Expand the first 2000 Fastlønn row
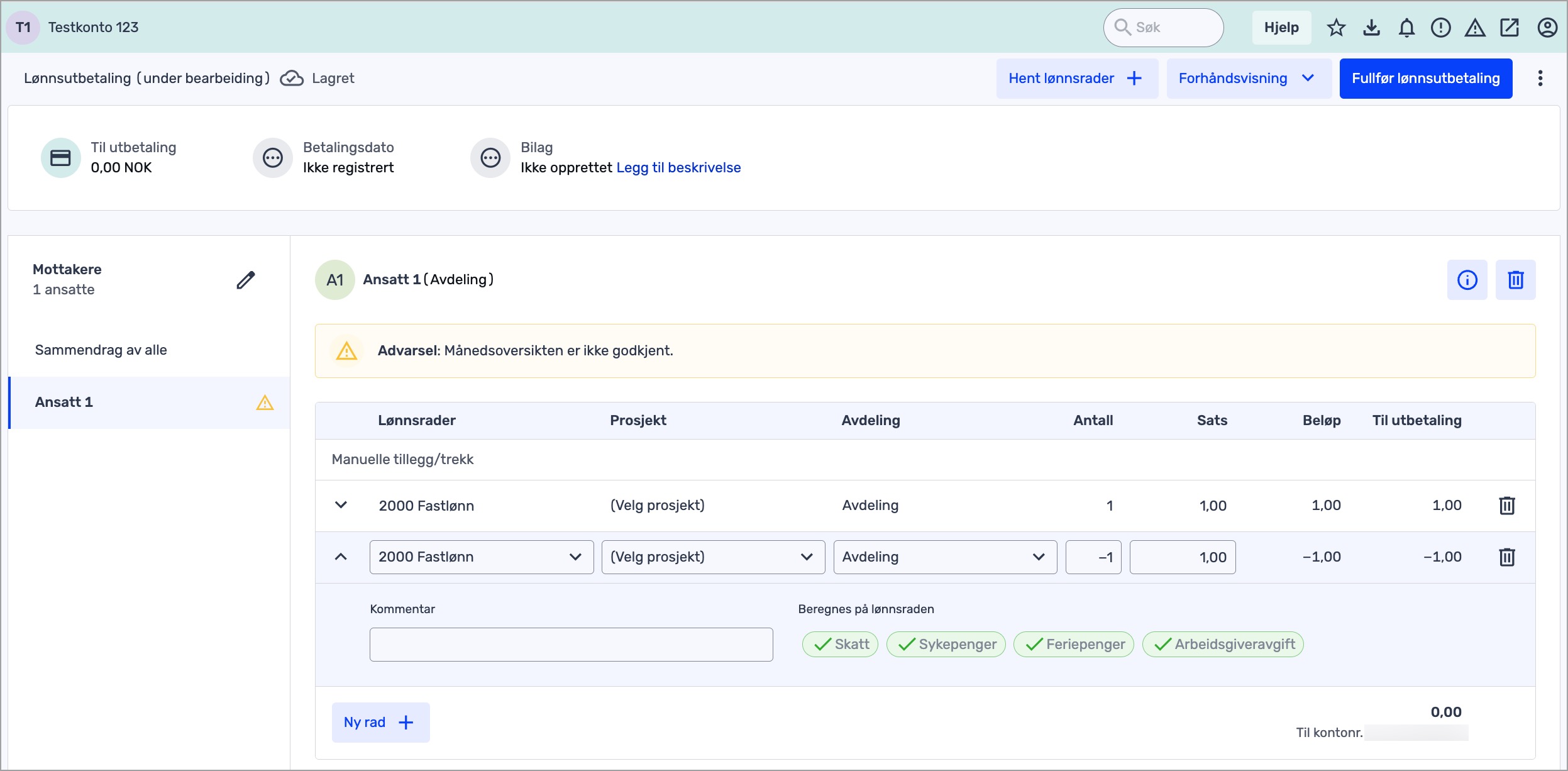The image size is (1568, 771). point(341,505)
